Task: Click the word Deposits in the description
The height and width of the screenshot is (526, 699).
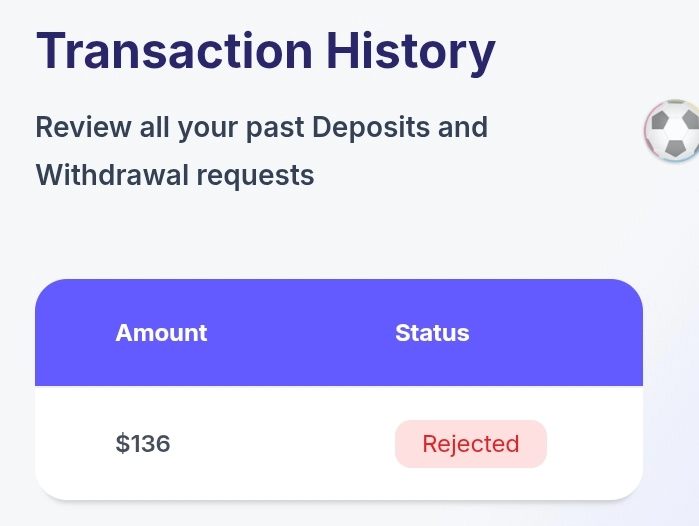Action: (x=371, y=128)
